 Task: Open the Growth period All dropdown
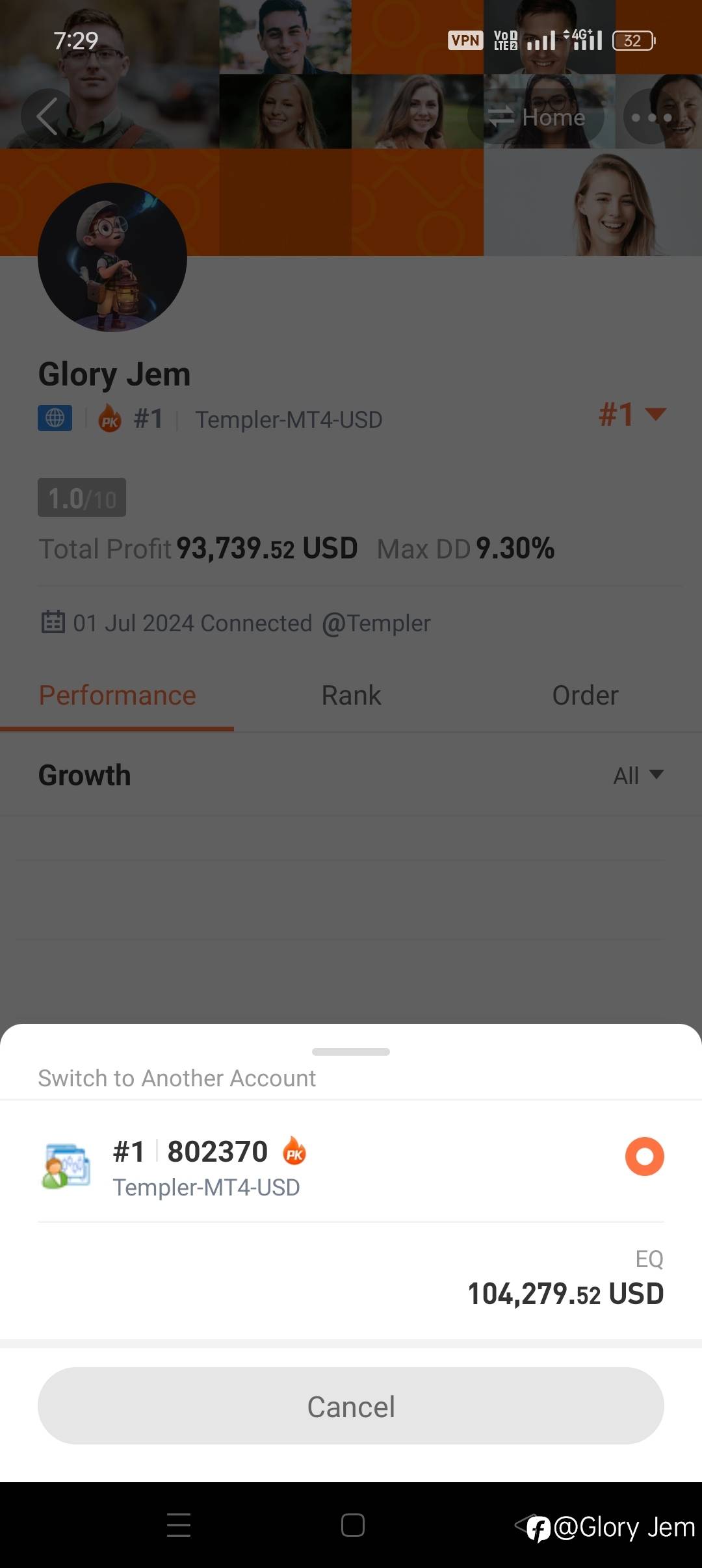pos(638,775)
